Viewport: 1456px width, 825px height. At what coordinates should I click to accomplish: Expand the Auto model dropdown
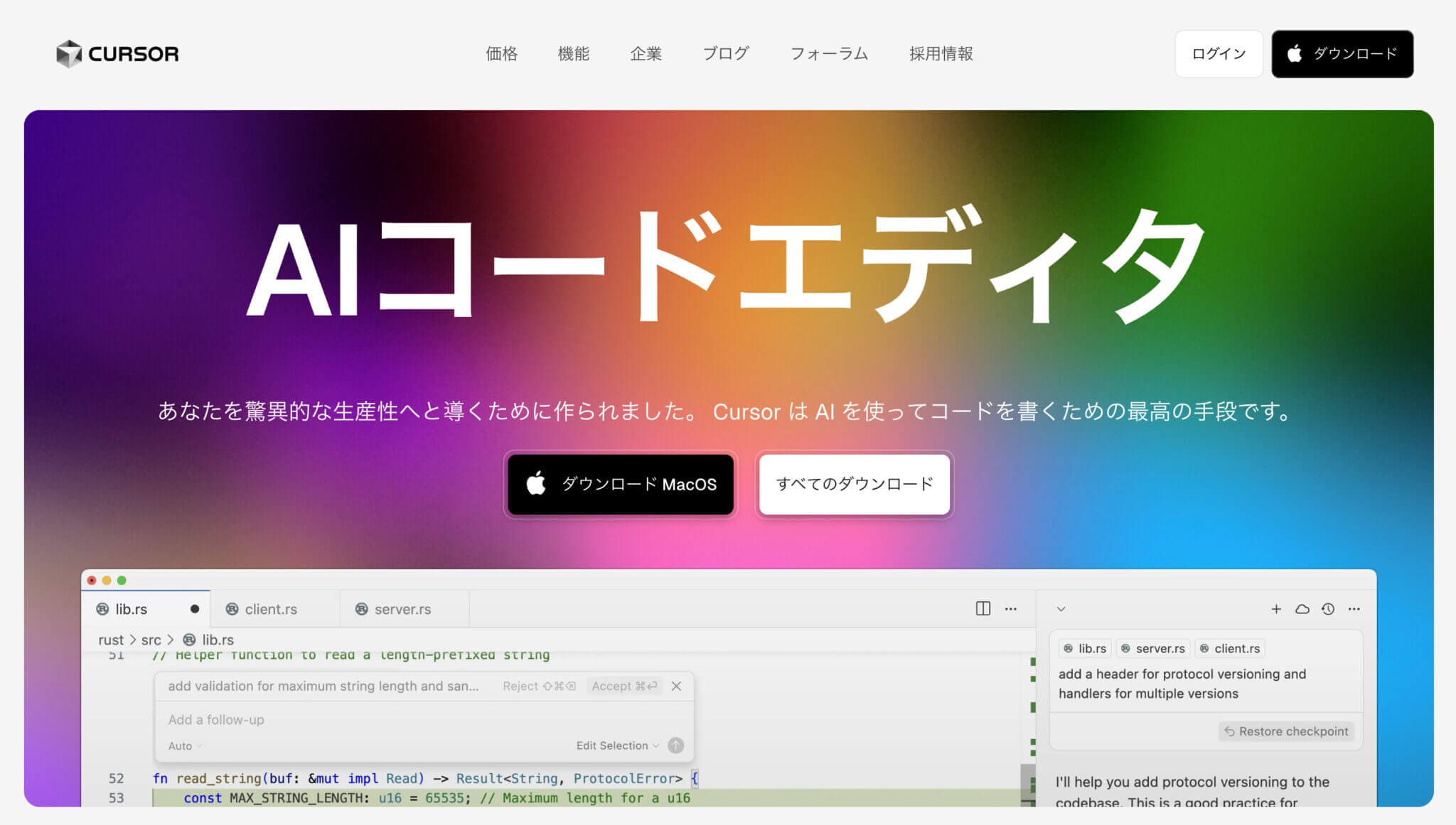pos(185,746)
